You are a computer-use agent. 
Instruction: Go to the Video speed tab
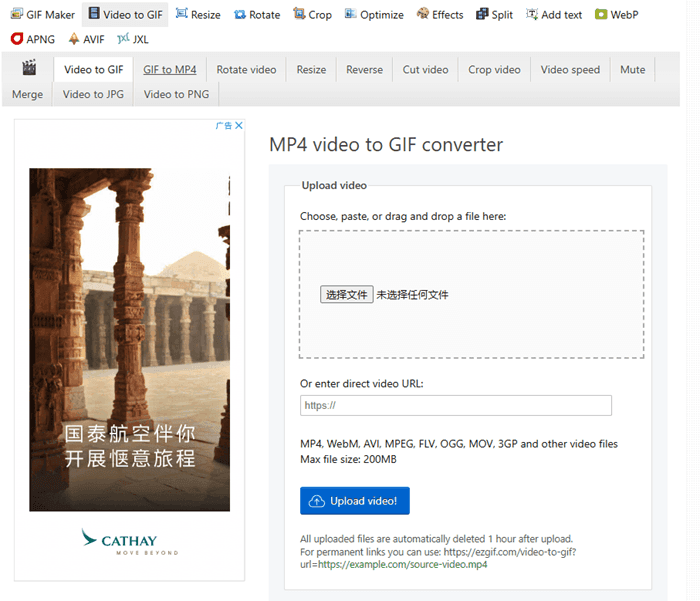[570, 70]
